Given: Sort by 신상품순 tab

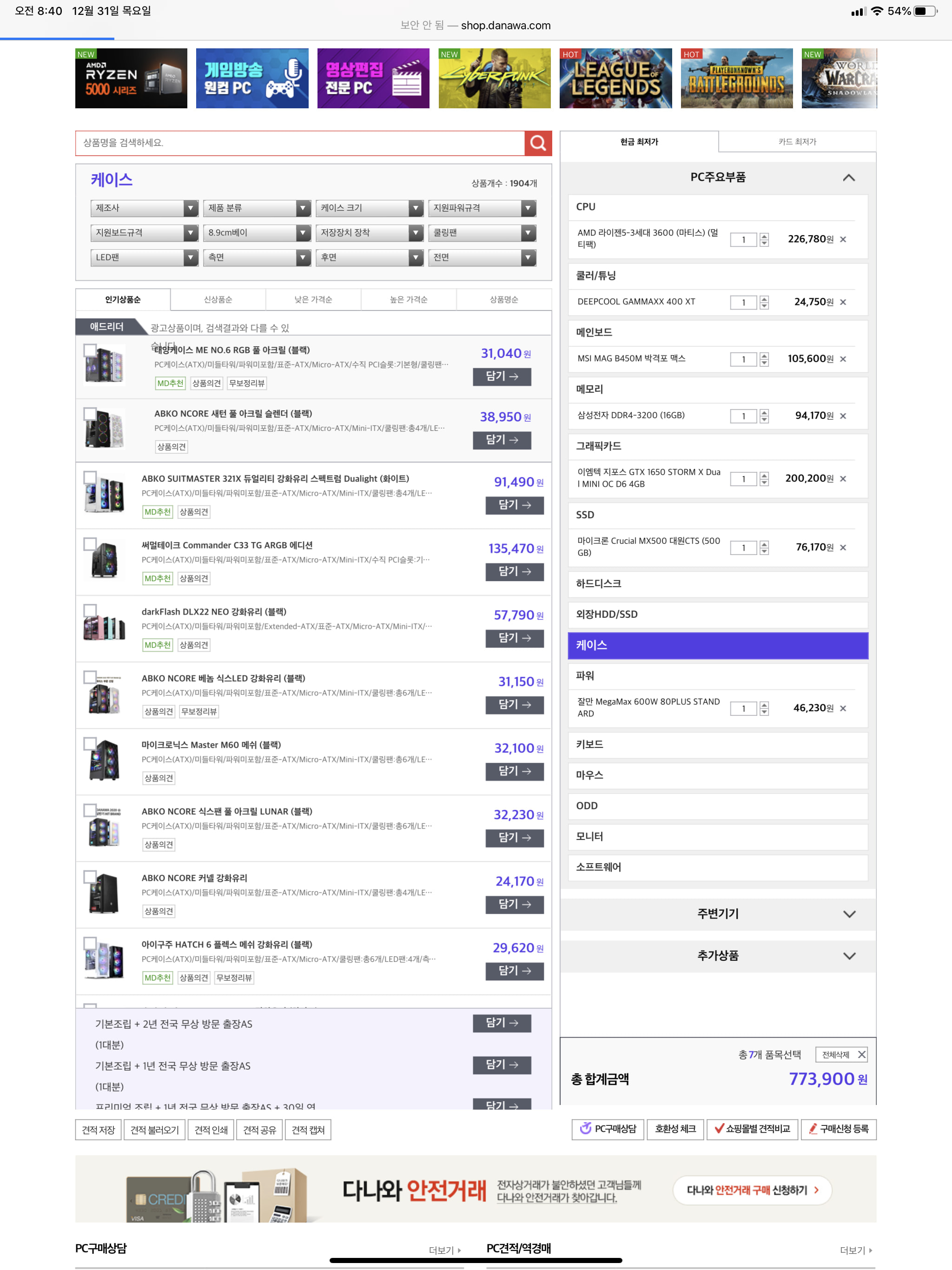Looking at the screenshot, I should click(218, 300).
